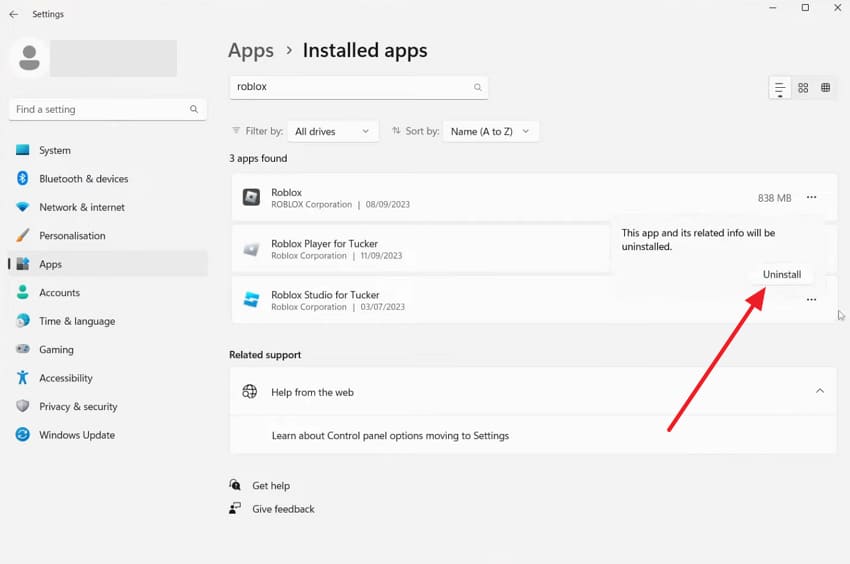
Task: Open the Sort by Name (A to Z) dropdown
Action: [491, 131]
